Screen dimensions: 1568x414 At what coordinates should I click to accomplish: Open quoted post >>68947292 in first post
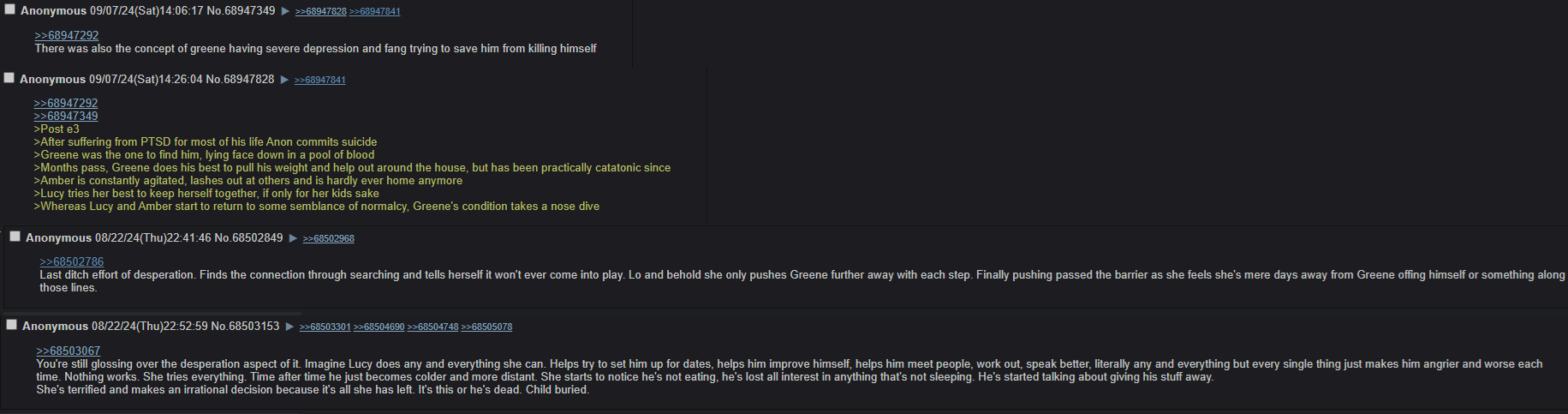click(67, 35)
